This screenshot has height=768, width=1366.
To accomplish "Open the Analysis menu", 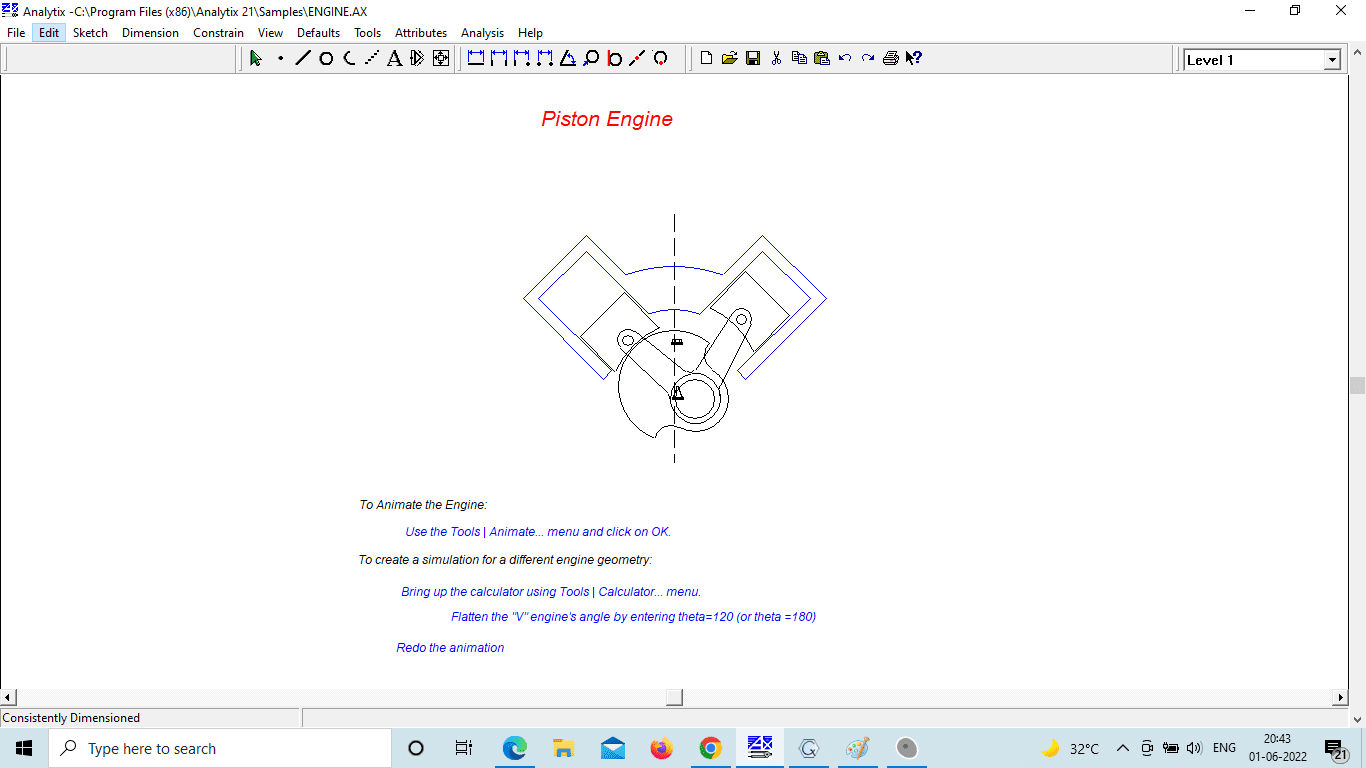I will (482, 33).
